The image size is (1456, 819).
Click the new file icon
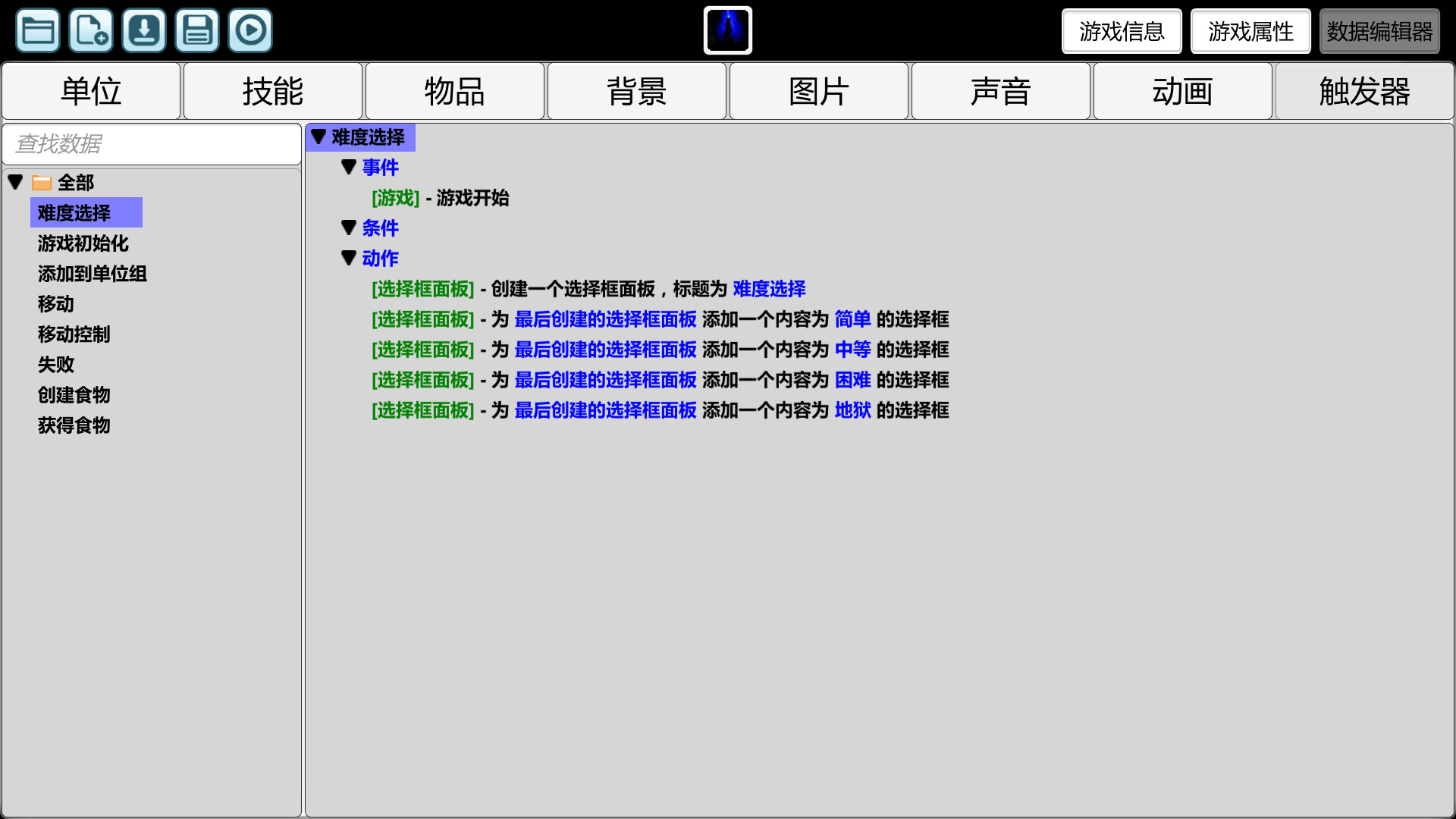coord(91,30)
